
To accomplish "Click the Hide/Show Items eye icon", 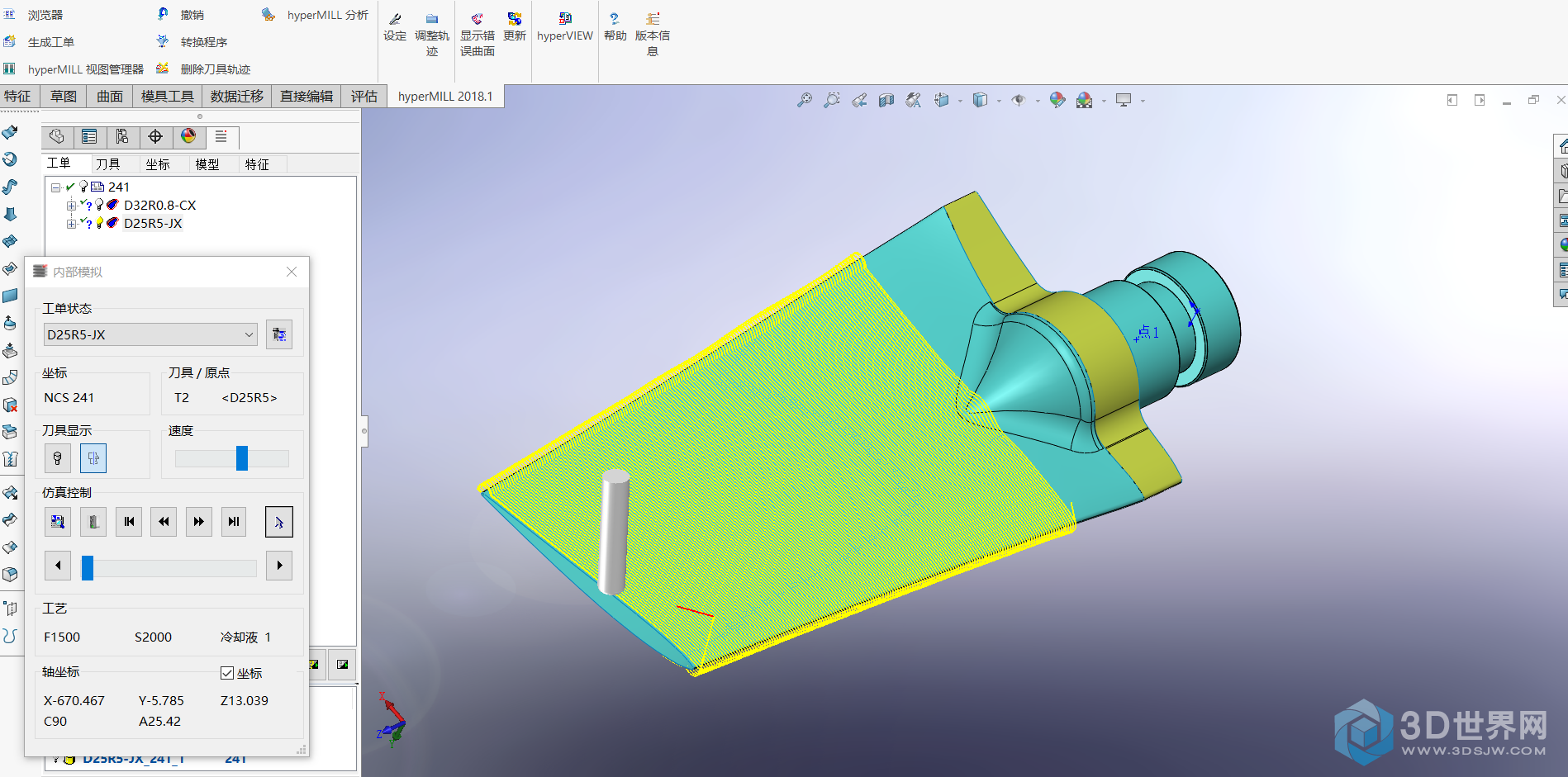I will coord(1019,100).
